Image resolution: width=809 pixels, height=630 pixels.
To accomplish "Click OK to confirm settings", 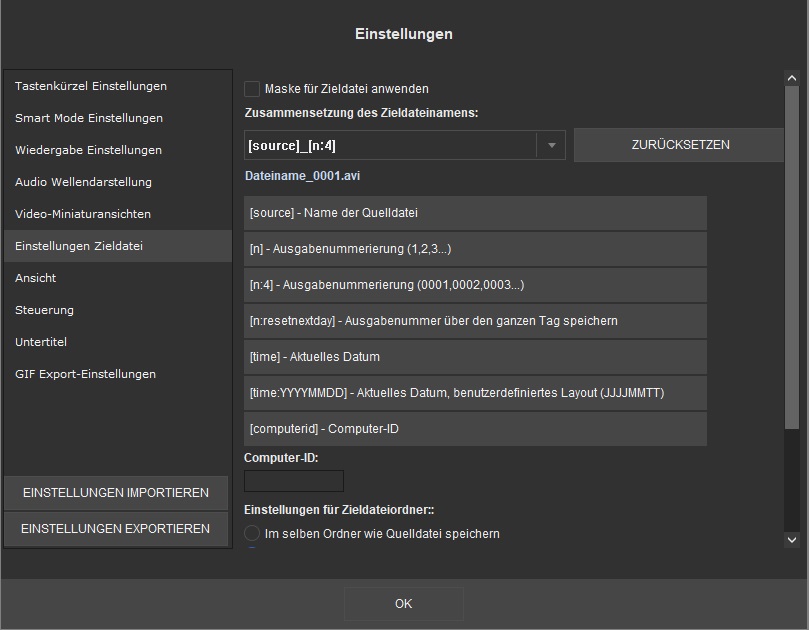I will point(403,604).
